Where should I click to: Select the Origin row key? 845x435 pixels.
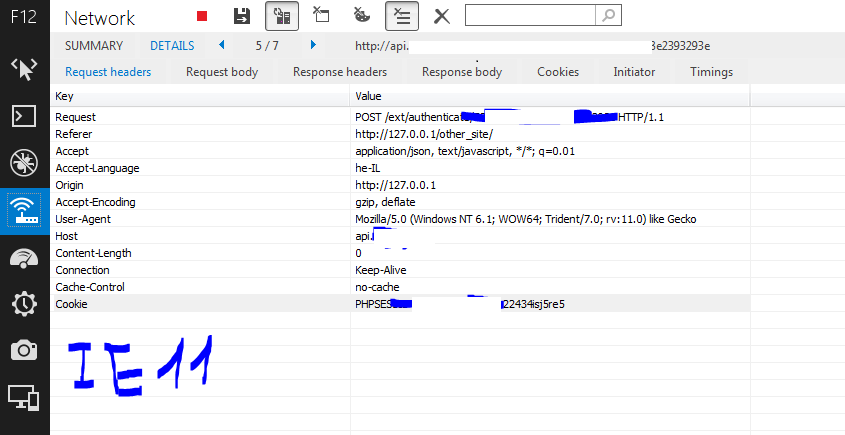[x=70, y=185]
